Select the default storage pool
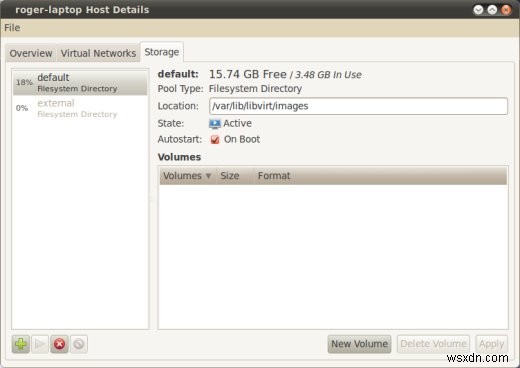Image resolution: width=520 pixels, height=368 pixels. tap(80, 82)
